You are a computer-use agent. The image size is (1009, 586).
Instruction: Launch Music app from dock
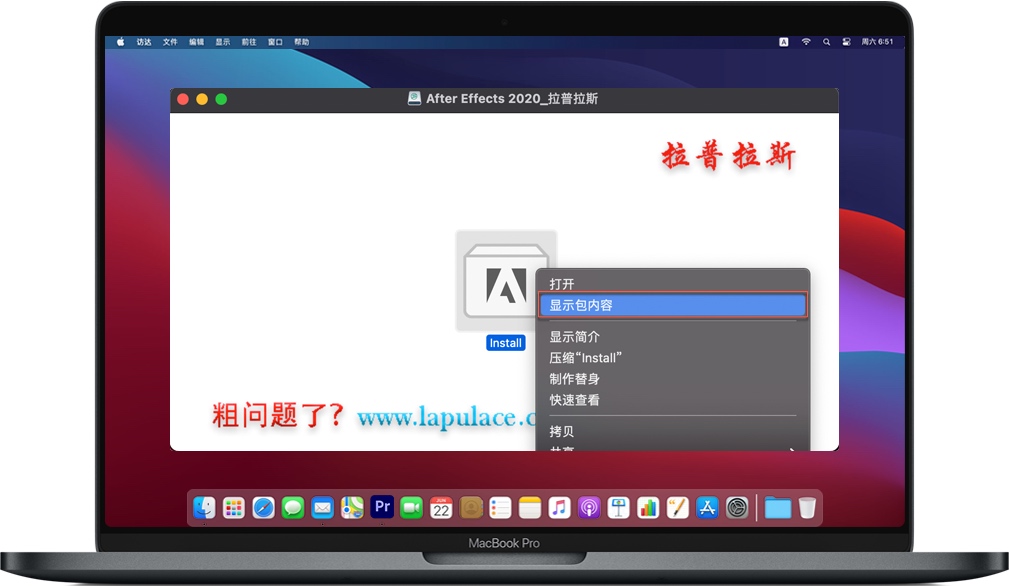coord(559,508)
